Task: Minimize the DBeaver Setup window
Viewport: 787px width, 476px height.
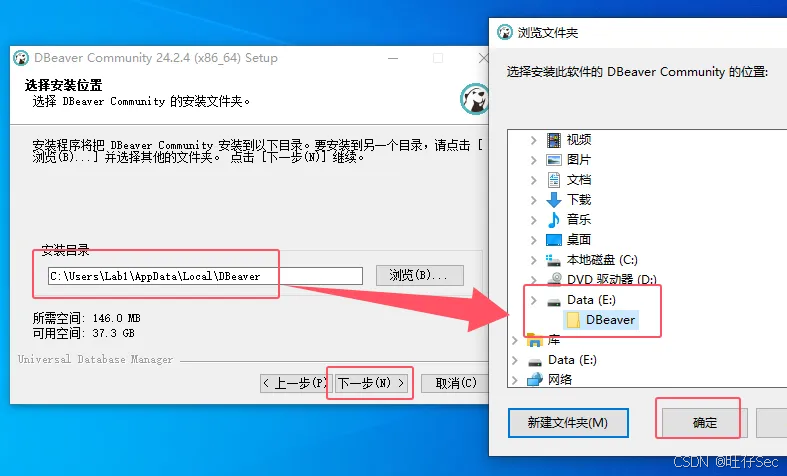Action: coord(393,58)
